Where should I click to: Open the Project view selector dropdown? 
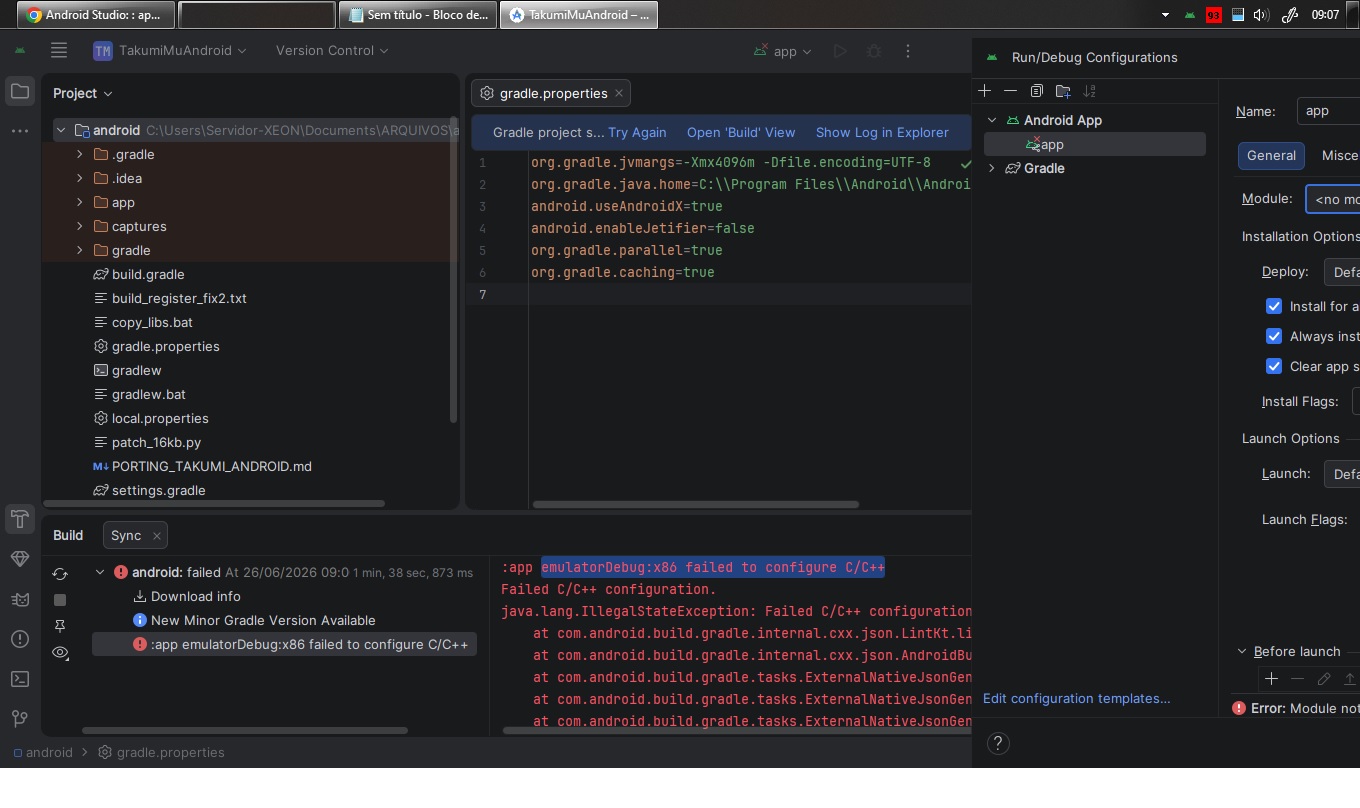pyautogui.click(x=83, y=93)
